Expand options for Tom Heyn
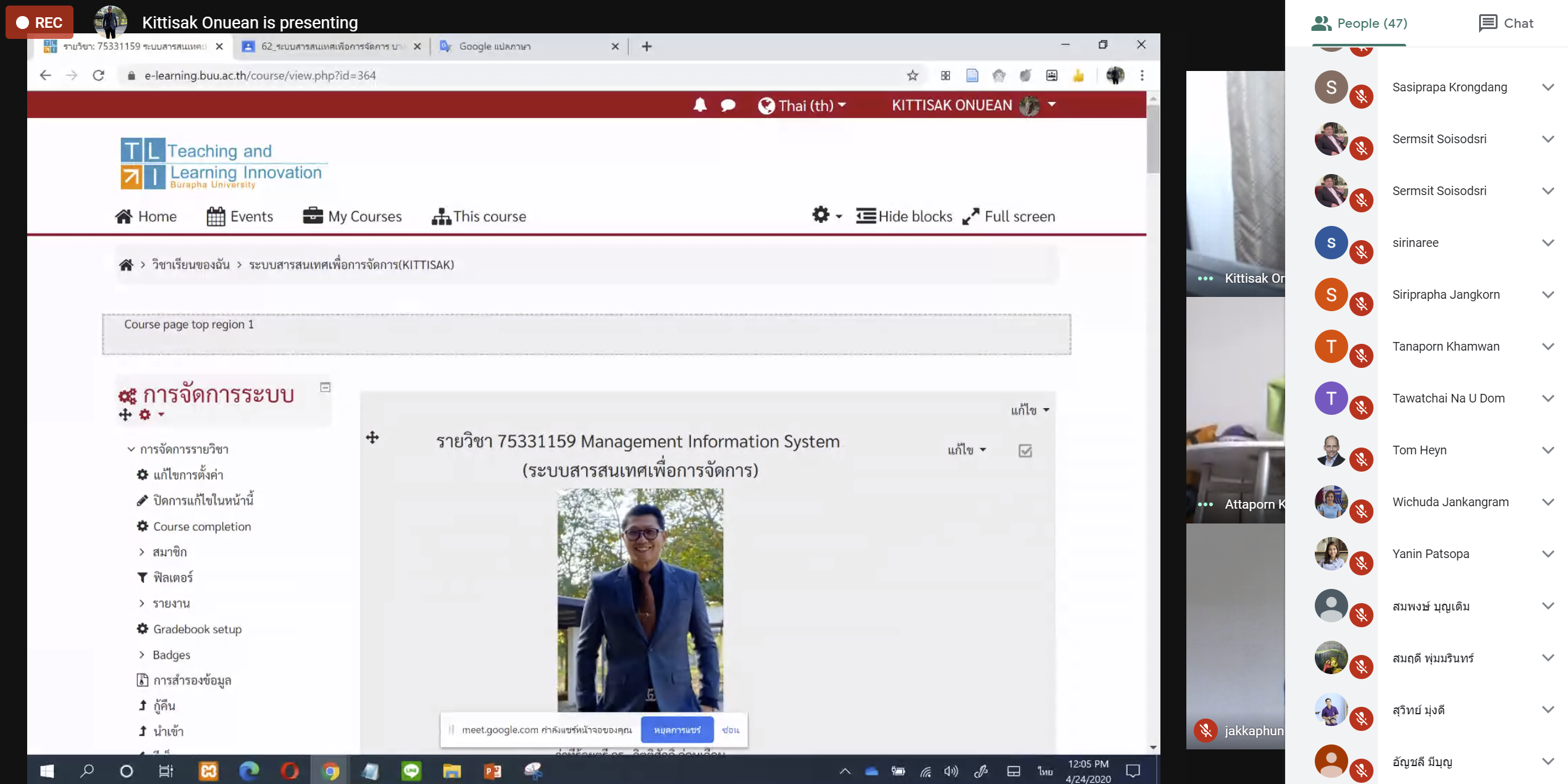1568x784 pixels. tap(1548, 450)
